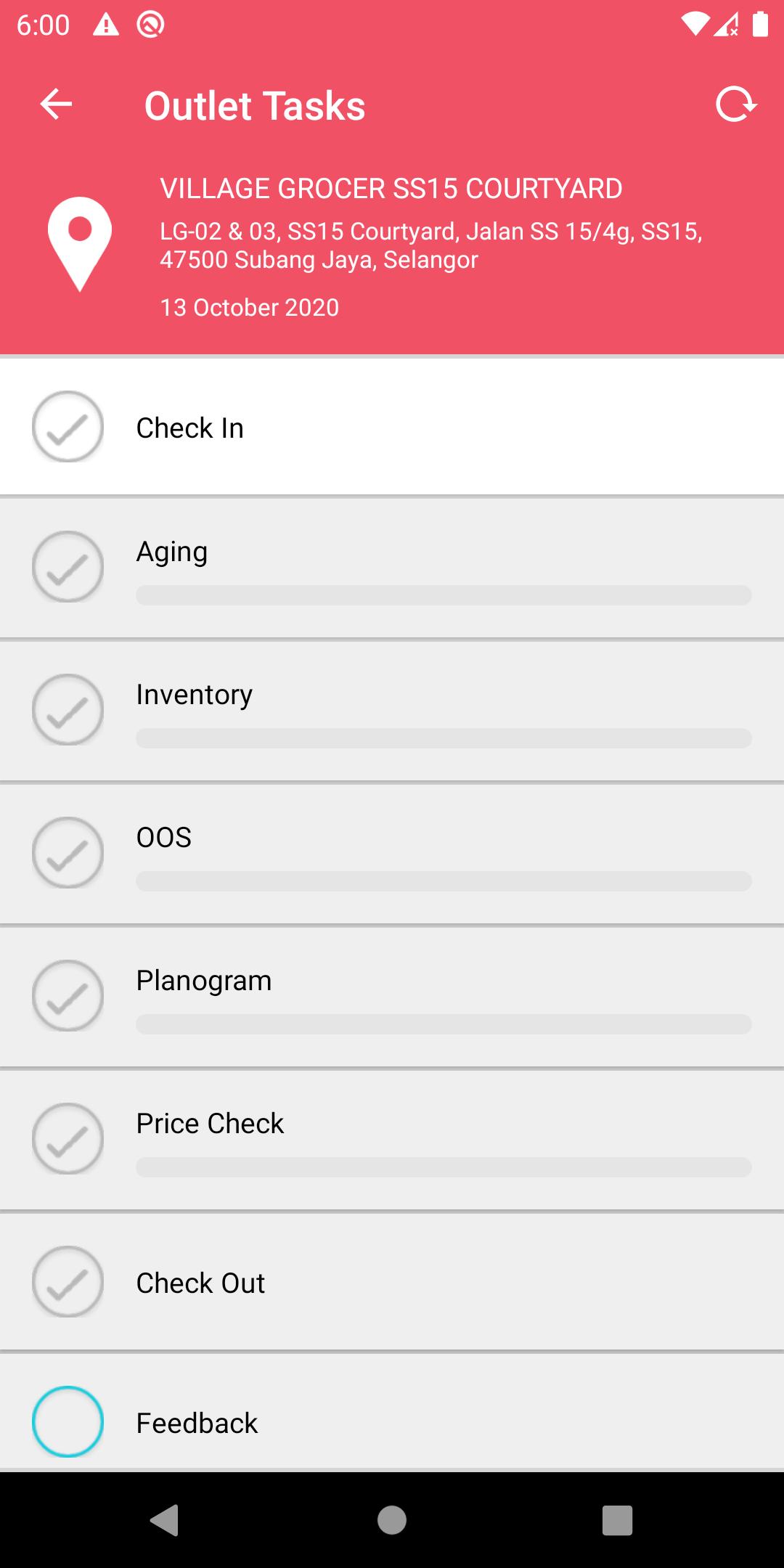Screen dimensions: 784x1568
Task: Tap the back arrow icon
Action: 56,105
